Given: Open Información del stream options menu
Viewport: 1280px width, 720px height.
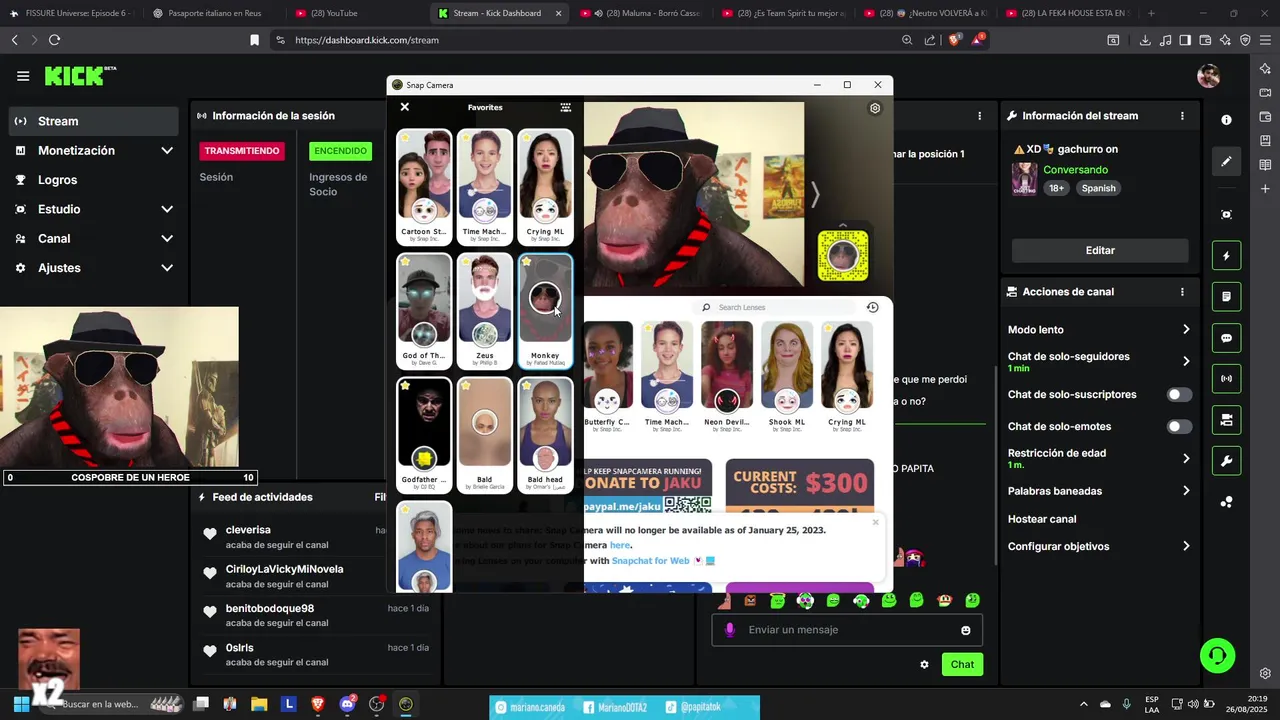Looking at the screenshot, I should pos(1182,116).
